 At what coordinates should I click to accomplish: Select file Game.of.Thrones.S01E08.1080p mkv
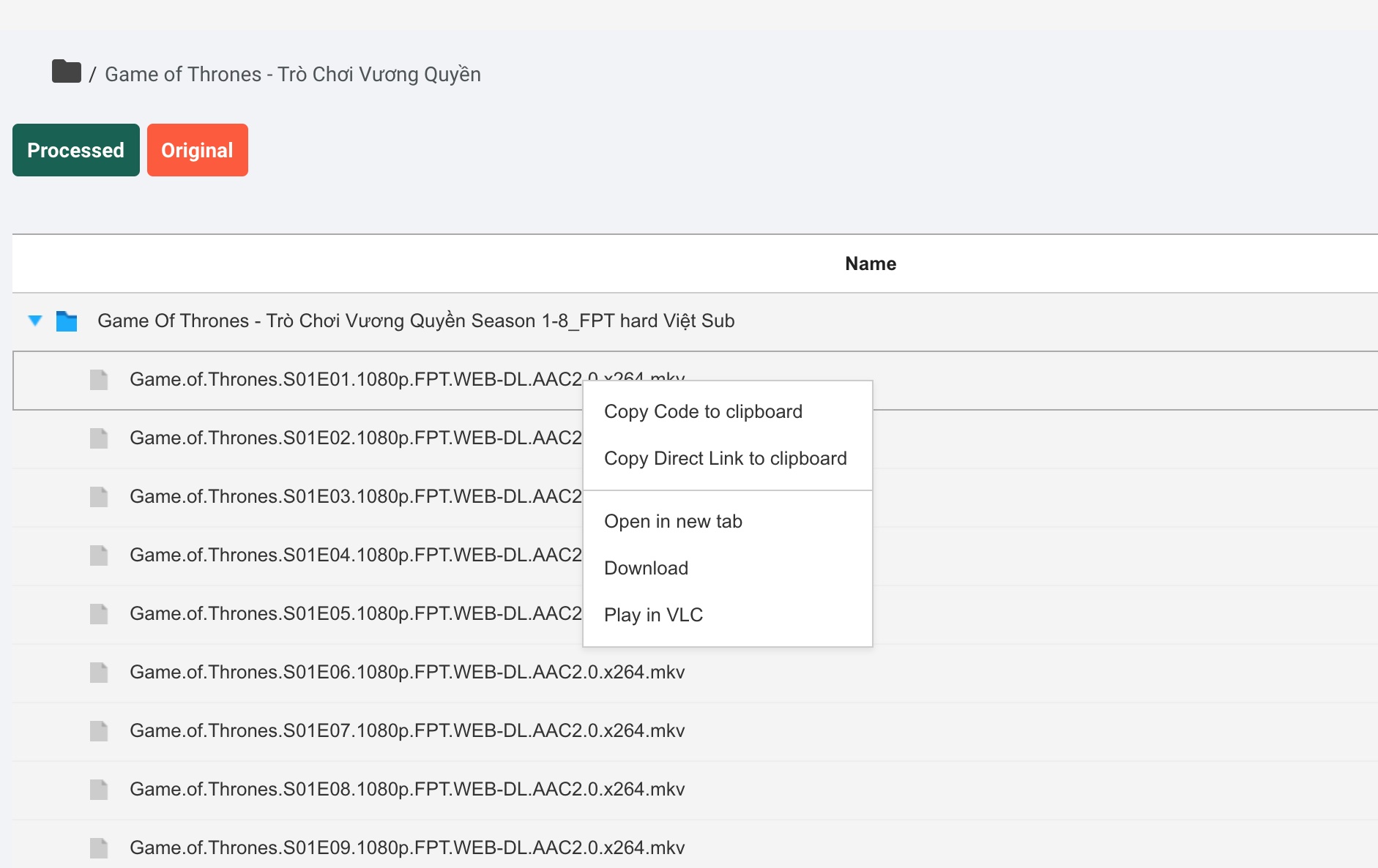coord(407,789)
